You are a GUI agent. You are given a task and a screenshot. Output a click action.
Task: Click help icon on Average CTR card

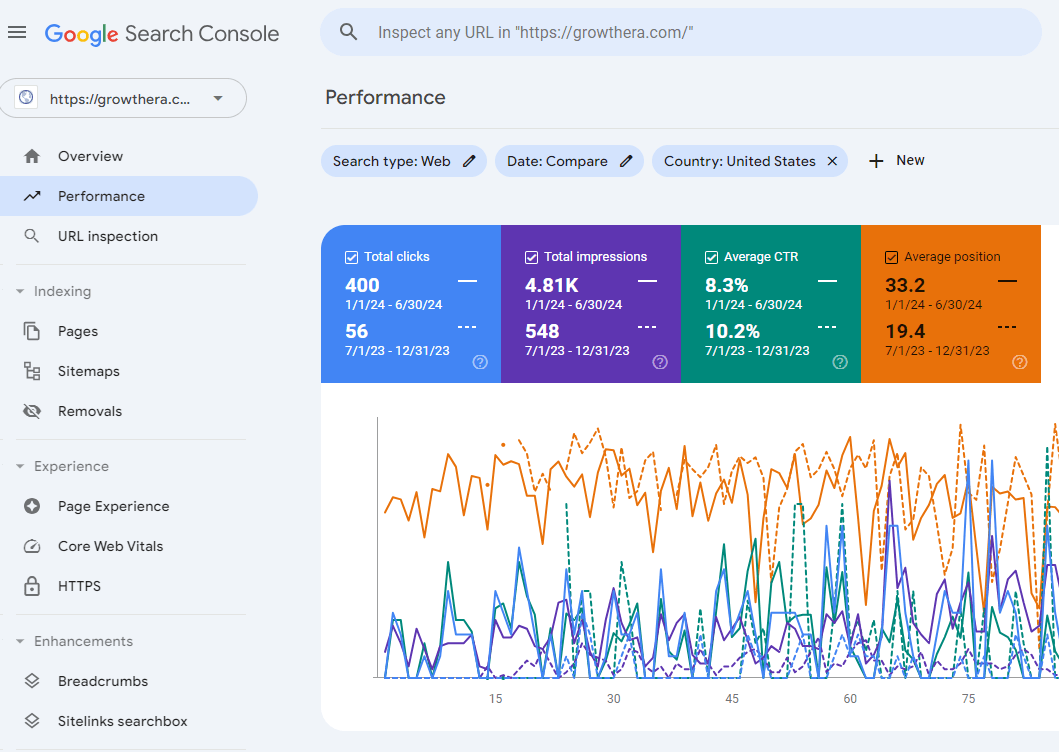[x=840, y=362]
